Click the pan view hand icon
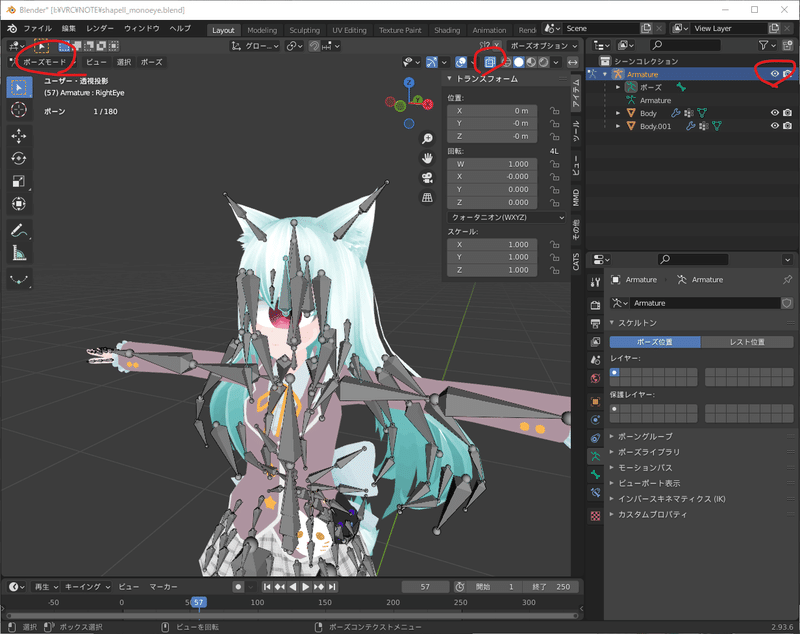Image resolution: width=800 pixels, height=634 pixels. coord(427,158)
